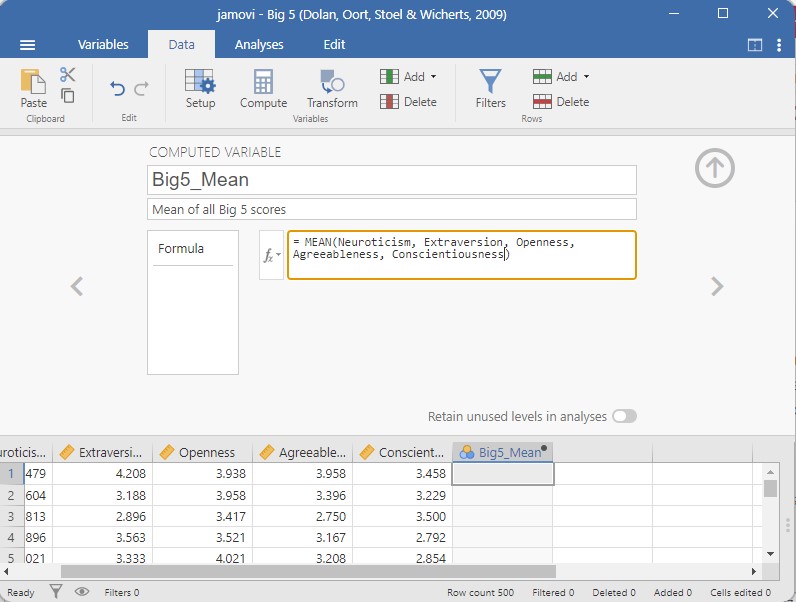Click the Paste clipboard icon
The image size is (796, 602).
click(34, 89)
